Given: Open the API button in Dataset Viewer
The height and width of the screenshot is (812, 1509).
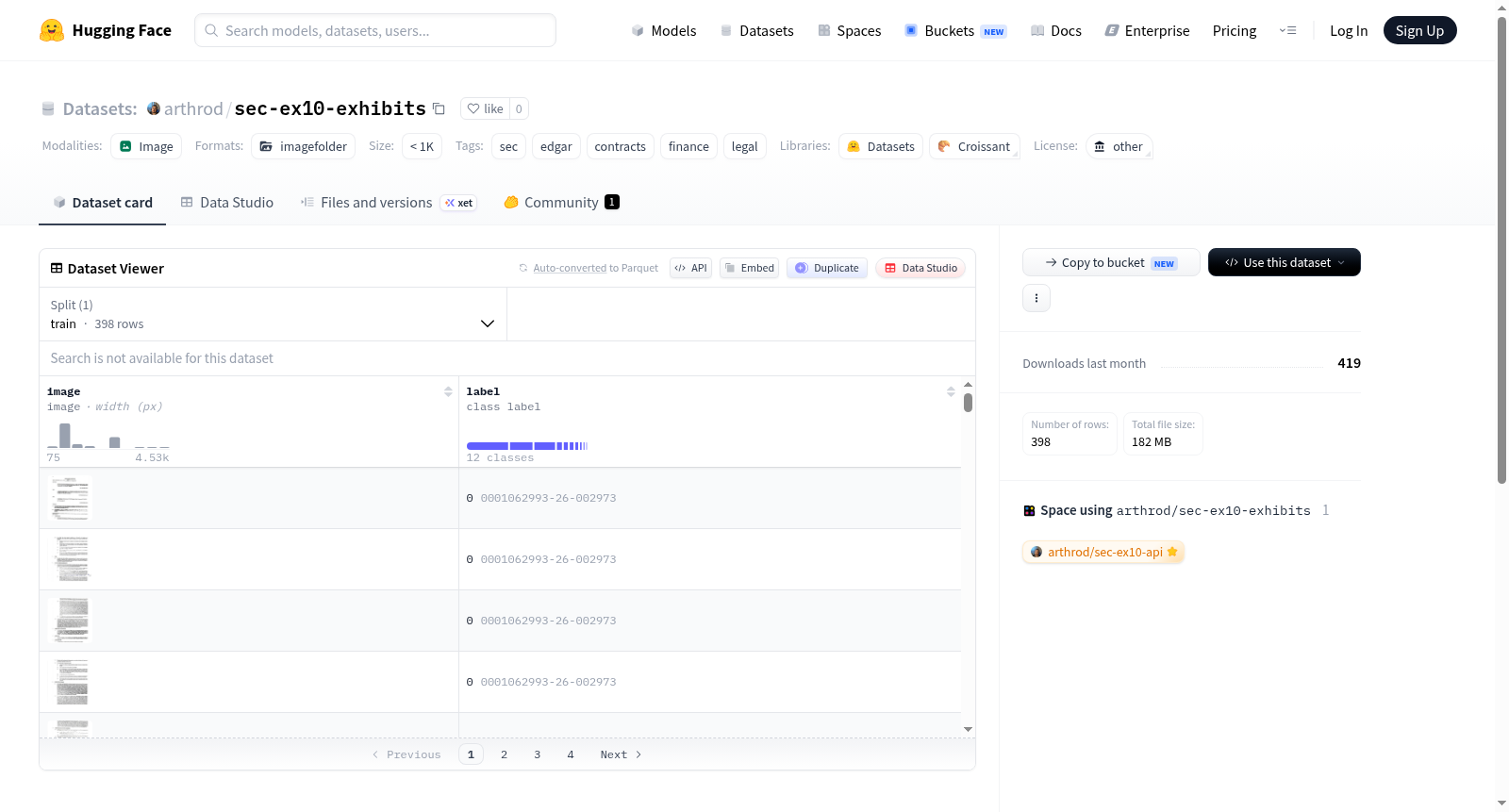Looking at the screenshot, I should click(x=691, y=268).
